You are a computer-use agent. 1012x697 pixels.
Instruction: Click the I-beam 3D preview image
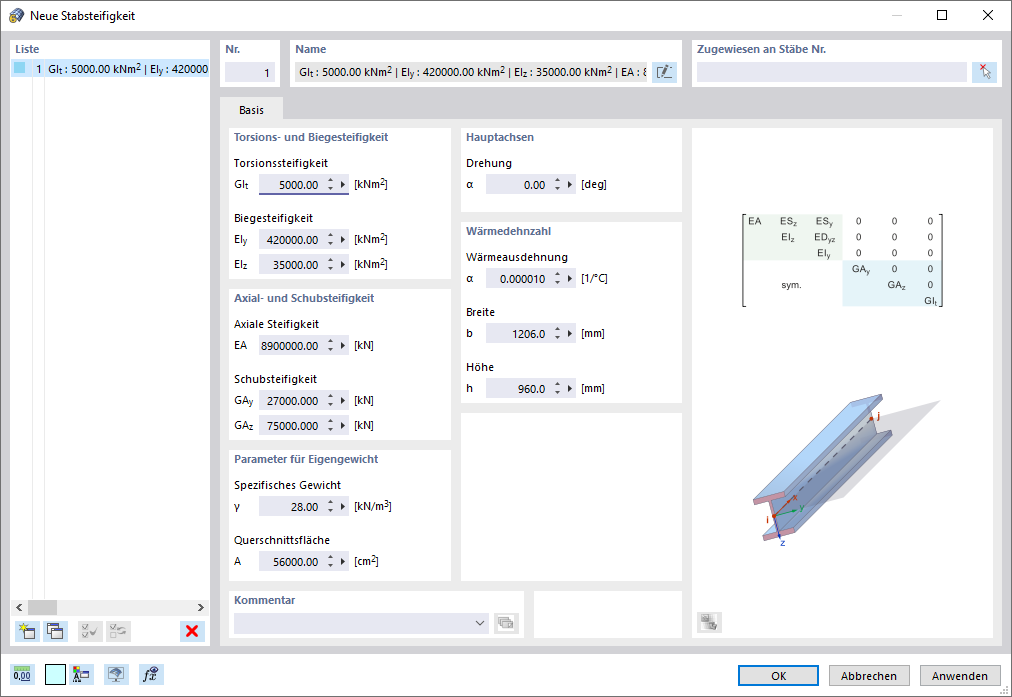coord(845,470)
